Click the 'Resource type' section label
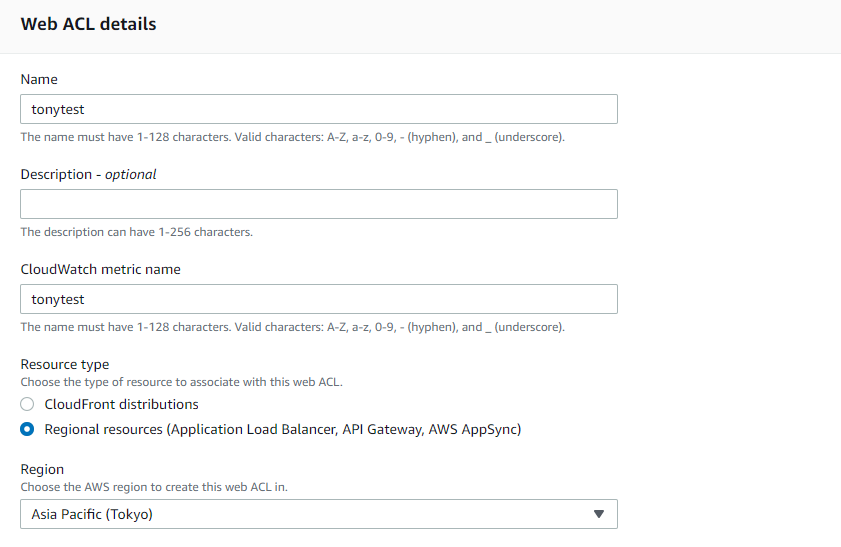Screen dimensions: 841x547 [65, 364]
